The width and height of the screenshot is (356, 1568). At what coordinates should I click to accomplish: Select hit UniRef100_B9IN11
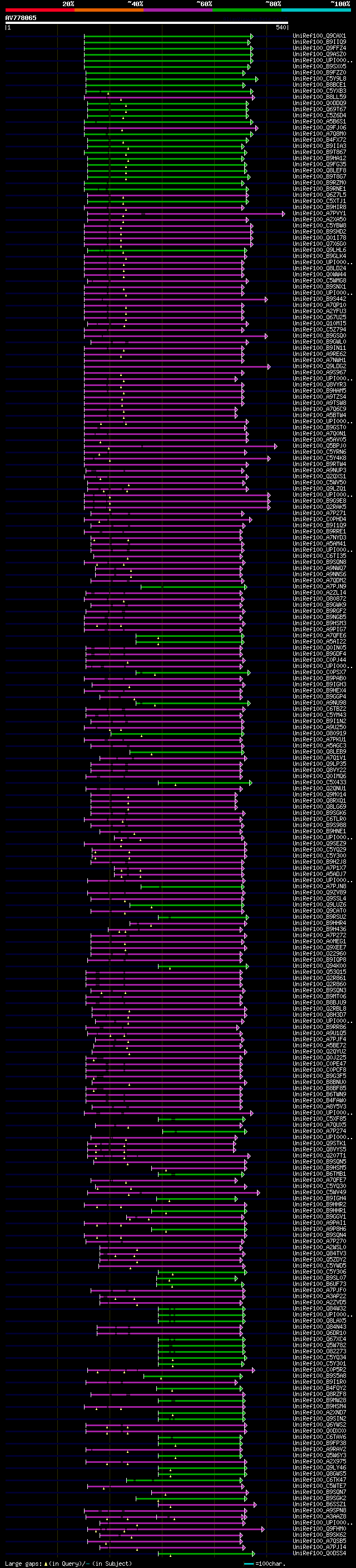(x=319, y=348)
